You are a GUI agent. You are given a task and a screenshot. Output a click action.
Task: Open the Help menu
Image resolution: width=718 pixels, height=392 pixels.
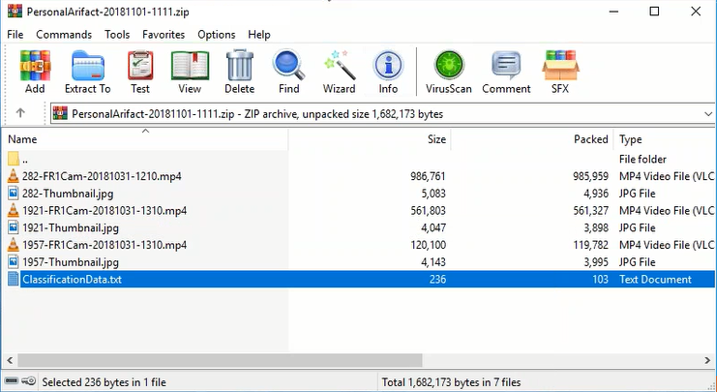(x=259, y=35)
